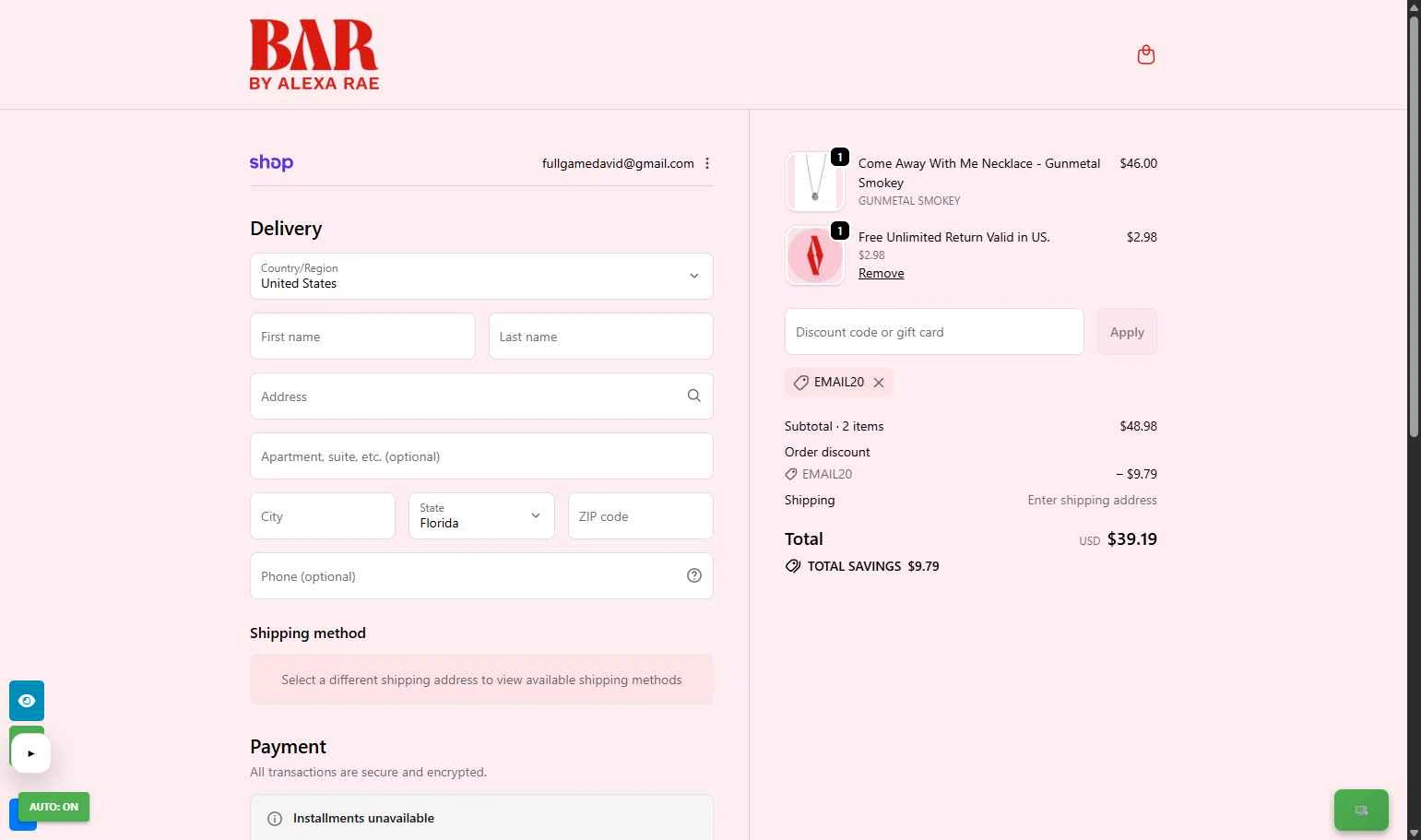Toggle the AUTO: ON button
The image size is (1421, 840).
click(53, 807)
